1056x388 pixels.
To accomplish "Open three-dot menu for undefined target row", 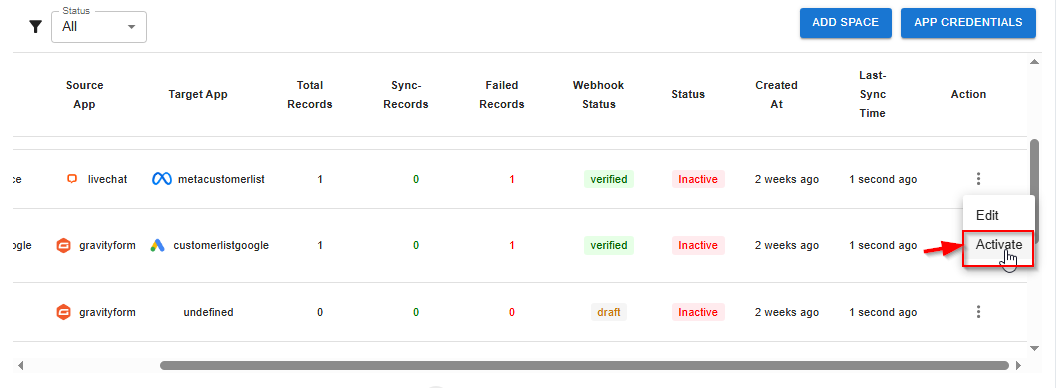I will [x=978, y=312].
